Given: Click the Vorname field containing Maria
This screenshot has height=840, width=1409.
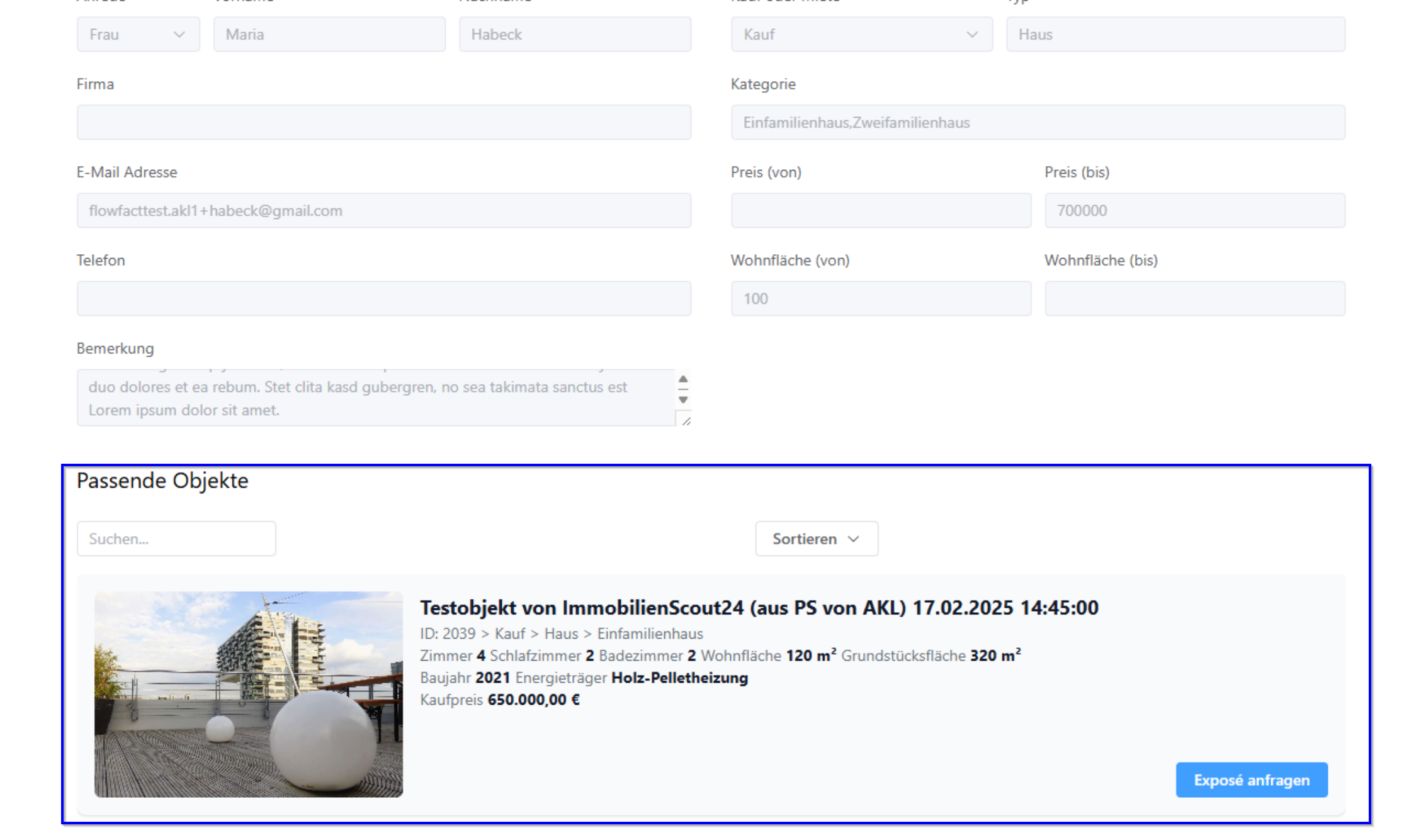Looking at the screenshot, I should [x=329, y=35].
